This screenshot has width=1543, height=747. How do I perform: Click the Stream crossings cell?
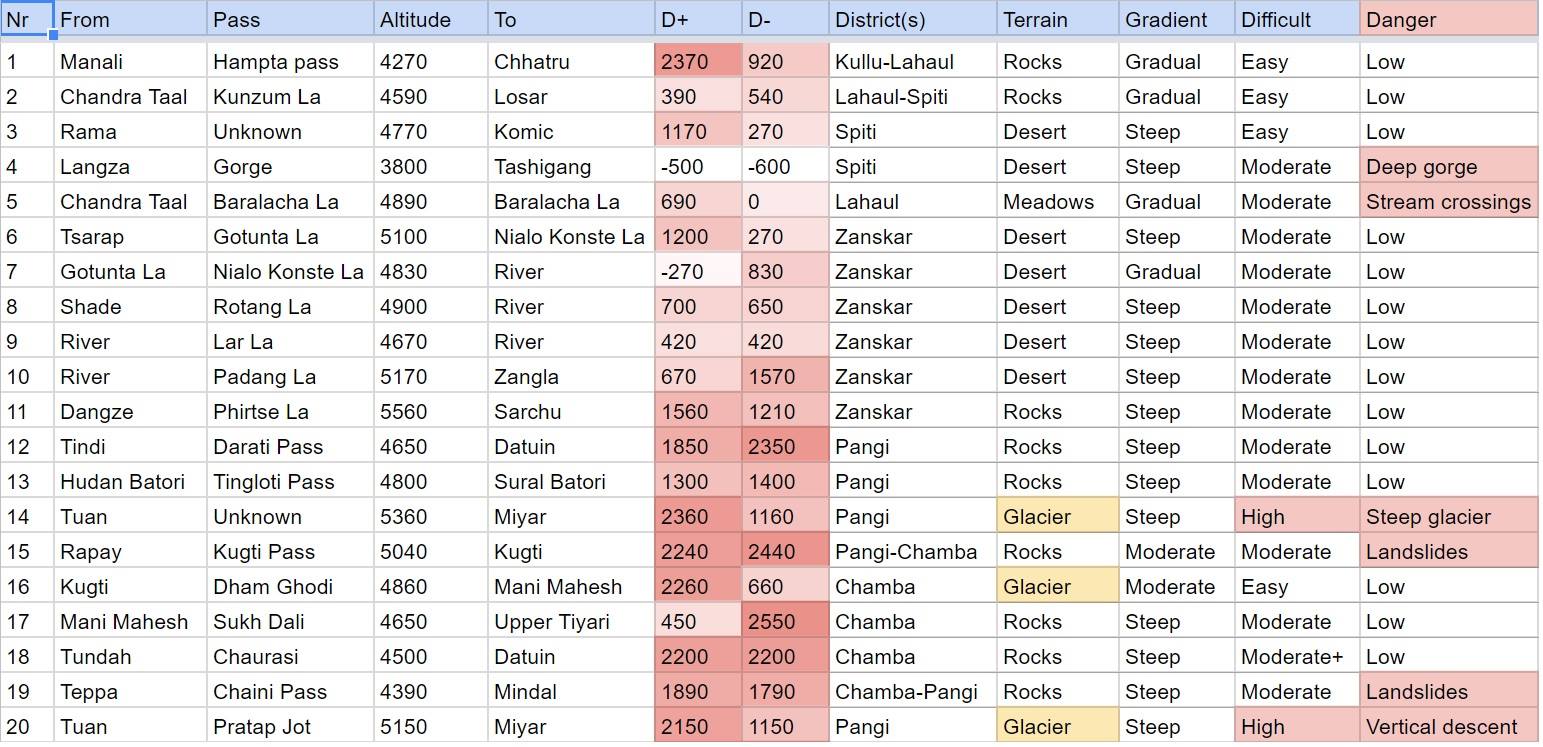click(1449, 202)
